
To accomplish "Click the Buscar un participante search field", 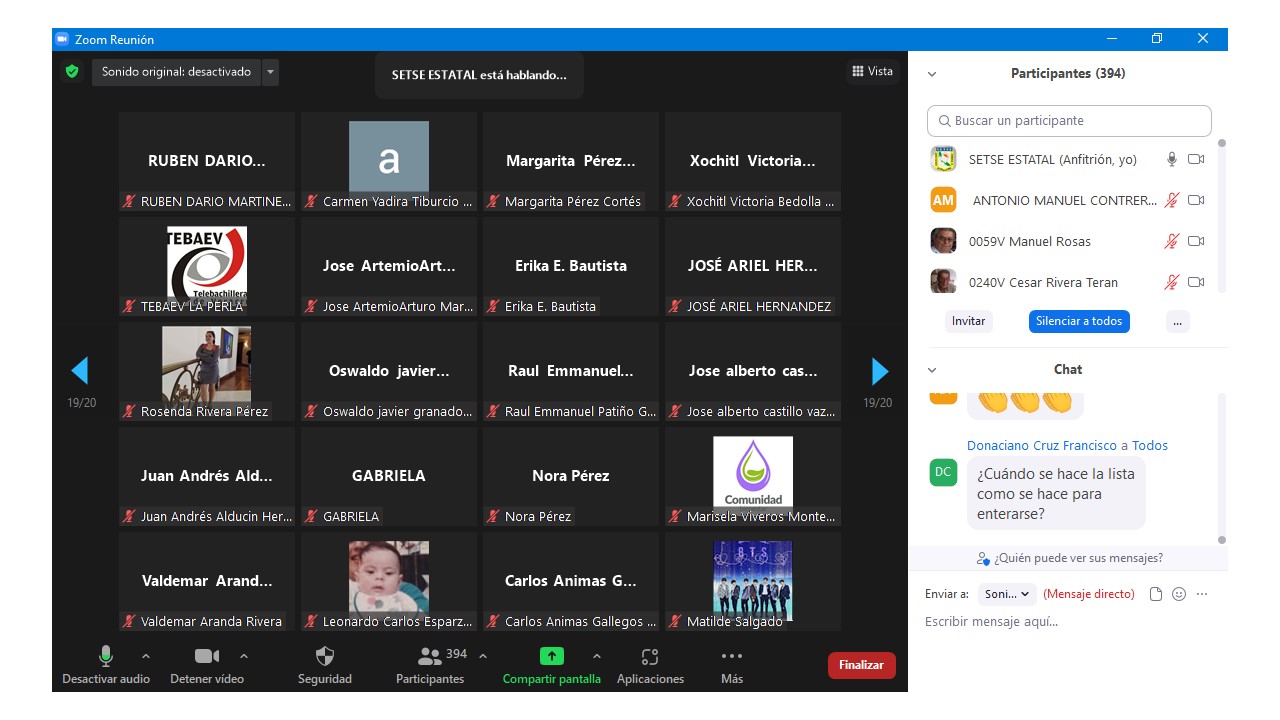I will [x=1069, y=121].
